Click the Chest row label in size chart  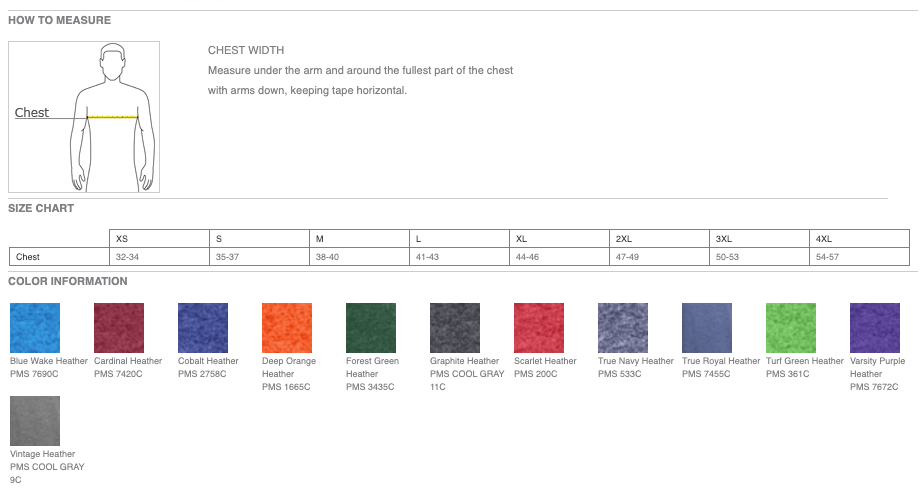click(28, 257)
